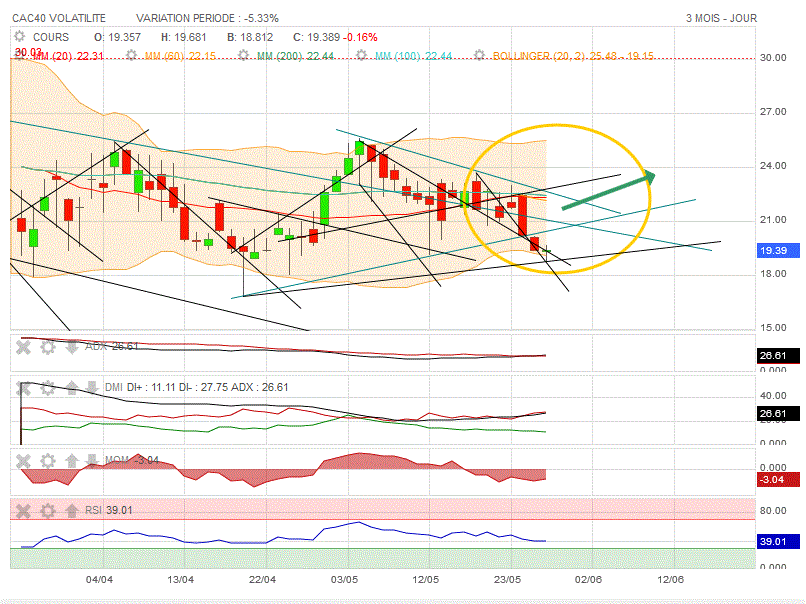The image size is (806, 604).
Task: Click the 04/04 date on time axis
Action: [x=99, y=580]
